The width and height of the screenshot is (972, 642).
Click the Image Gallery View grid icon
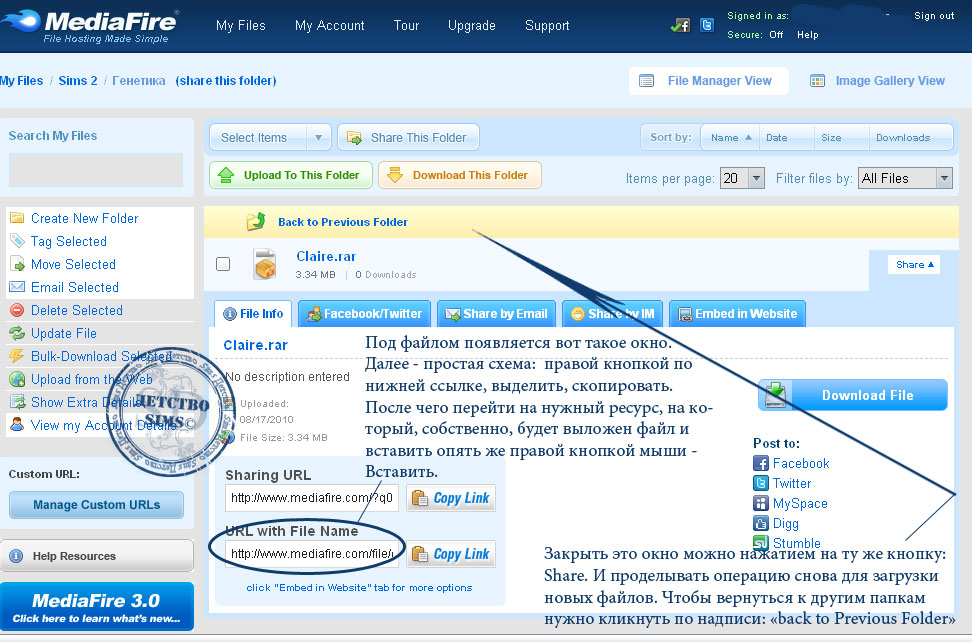(x=818, y=81)
